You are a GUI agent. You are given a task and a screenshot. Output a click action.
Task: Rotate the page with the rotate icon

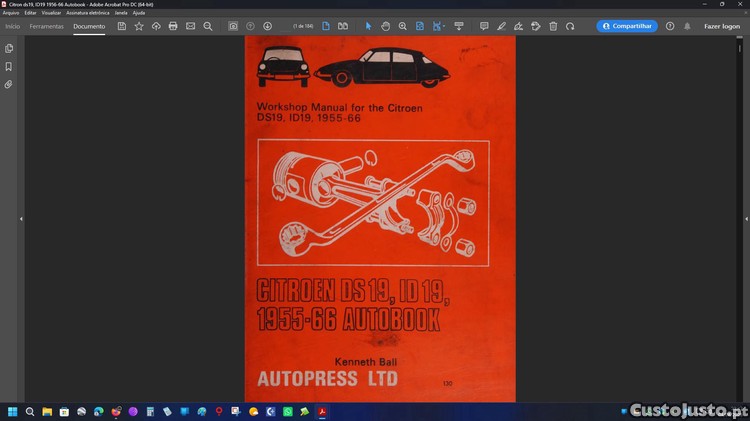570,26
